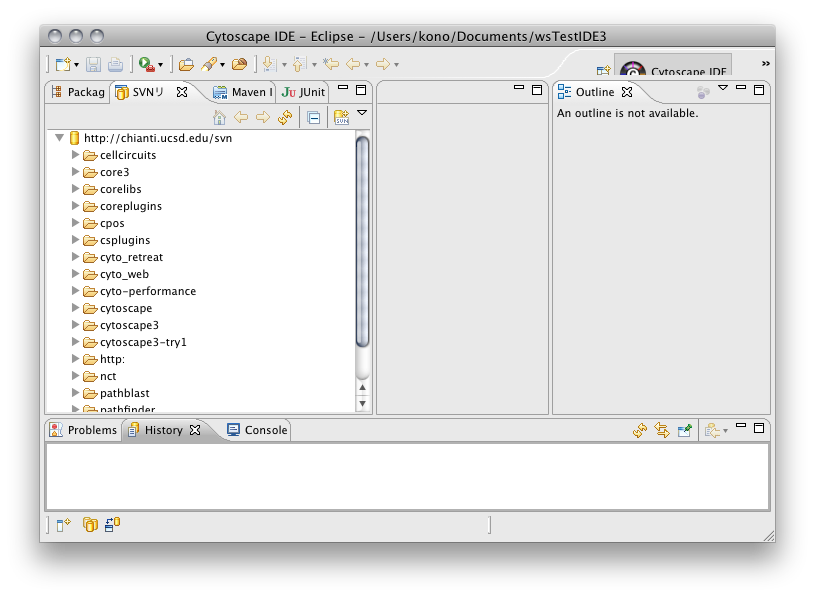The width and height of the screenshot is (815, 597).
Task: Click the Back navigation arrow in main toolbar
Action: [353, 64]
